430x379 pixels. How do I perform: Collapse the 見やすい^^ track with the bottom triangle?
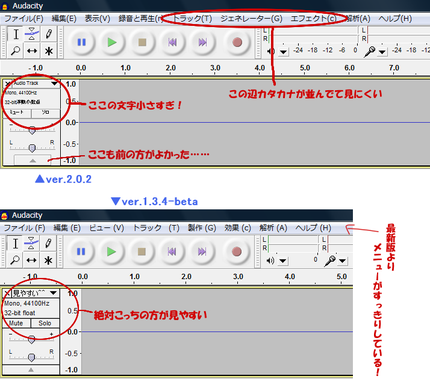pyautogui.click(x=31, y=369)
